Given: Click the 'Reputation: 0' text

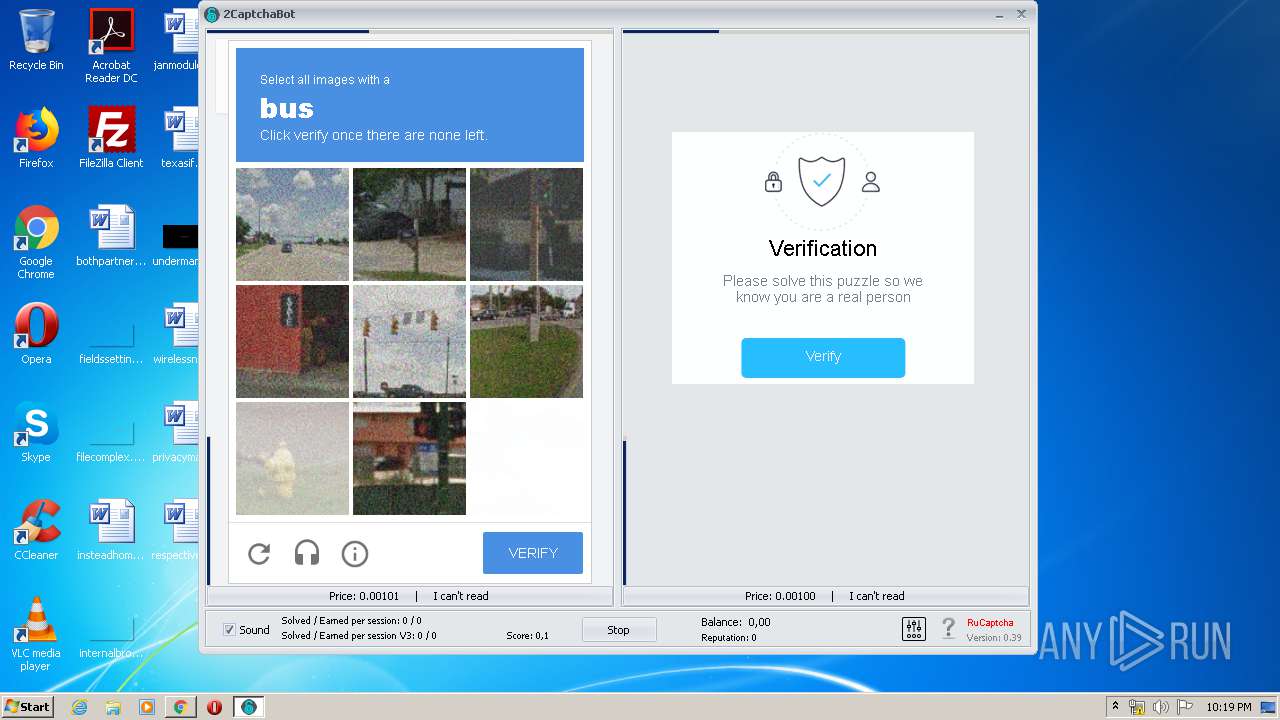Looking at the screenshot, I should pos(728,638).
